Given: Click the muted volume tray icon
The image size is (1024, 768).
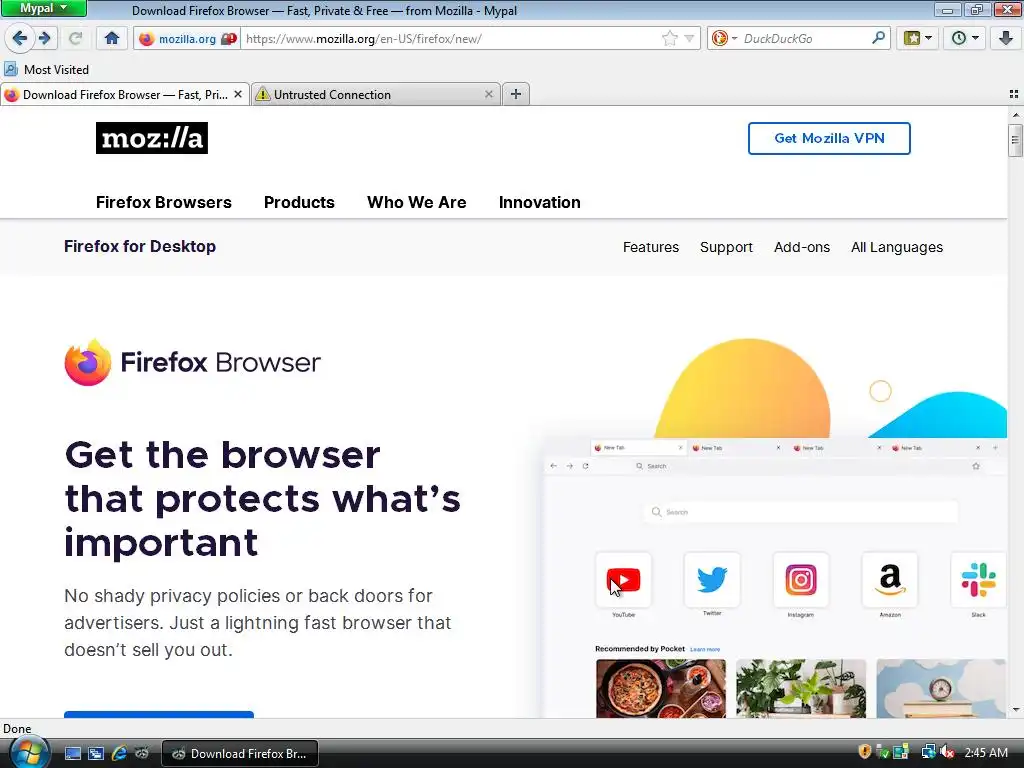Looking at the screenshot, I should [947, 752].
